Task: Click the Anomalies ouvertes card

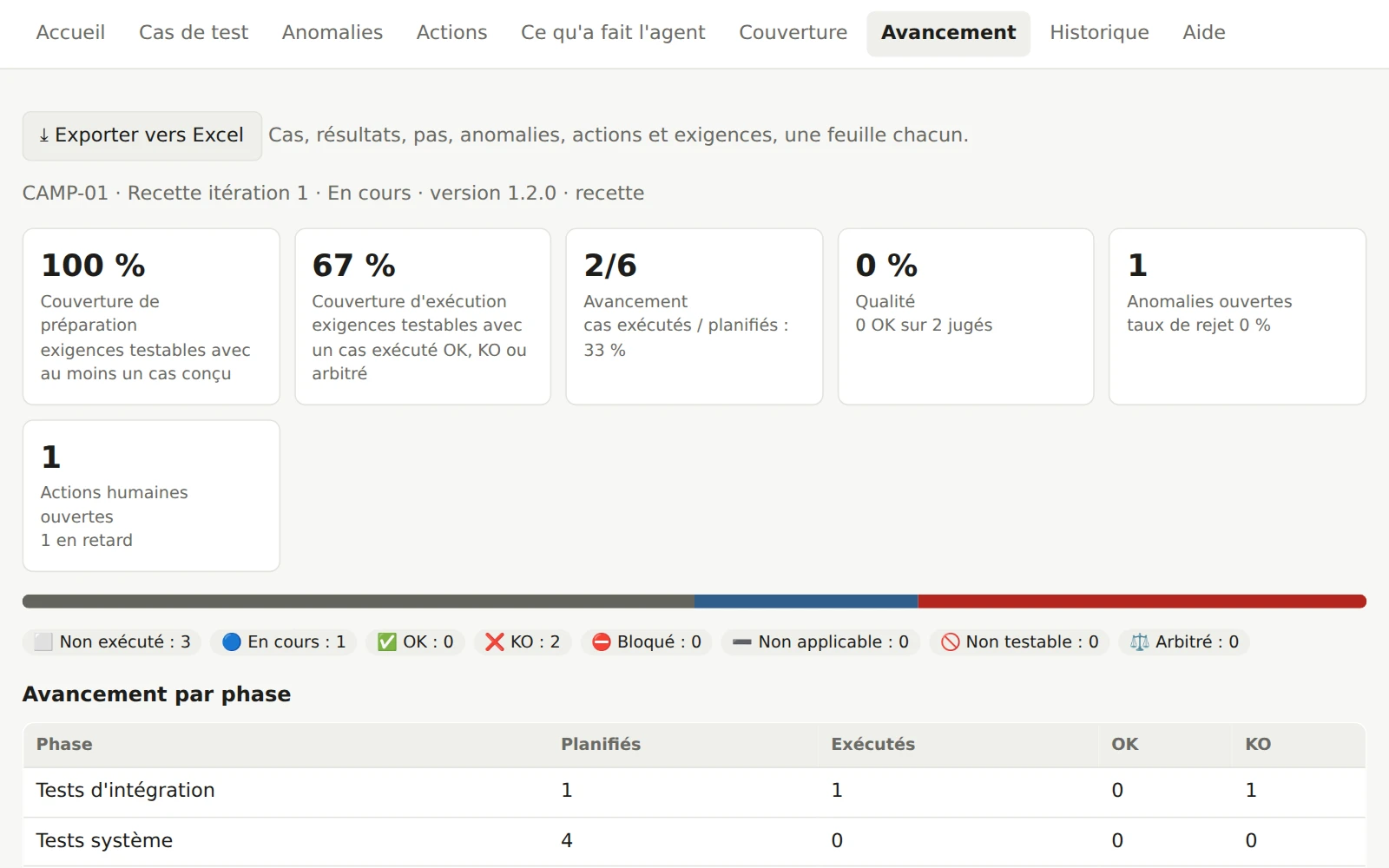Action: tap(1237, 317)
